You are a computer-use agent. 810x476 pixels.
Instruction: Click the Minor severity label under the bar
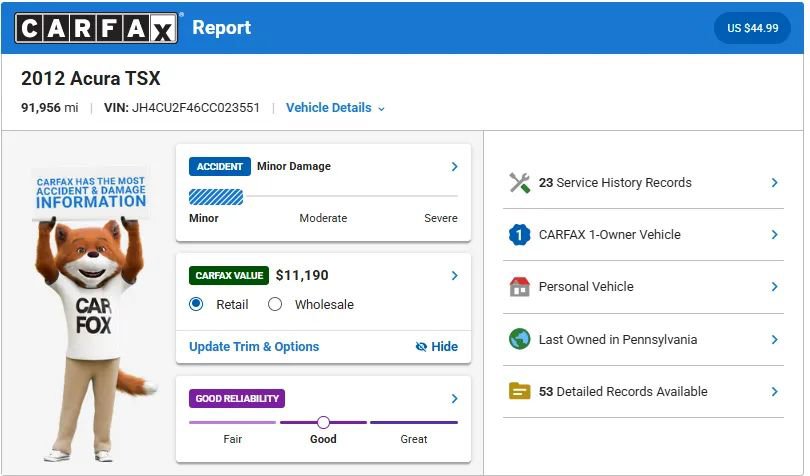[x=204, y=218]
